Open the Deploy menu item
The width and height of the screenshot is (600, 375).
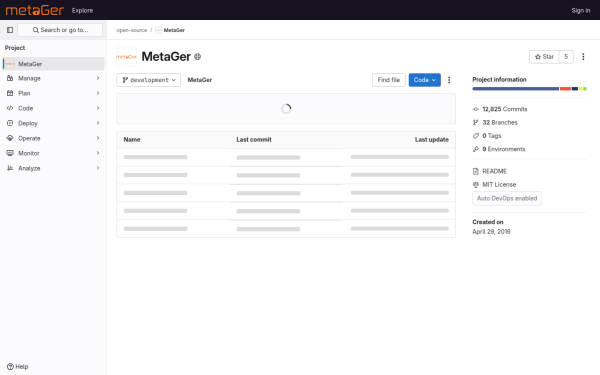(x=53, y=123)
